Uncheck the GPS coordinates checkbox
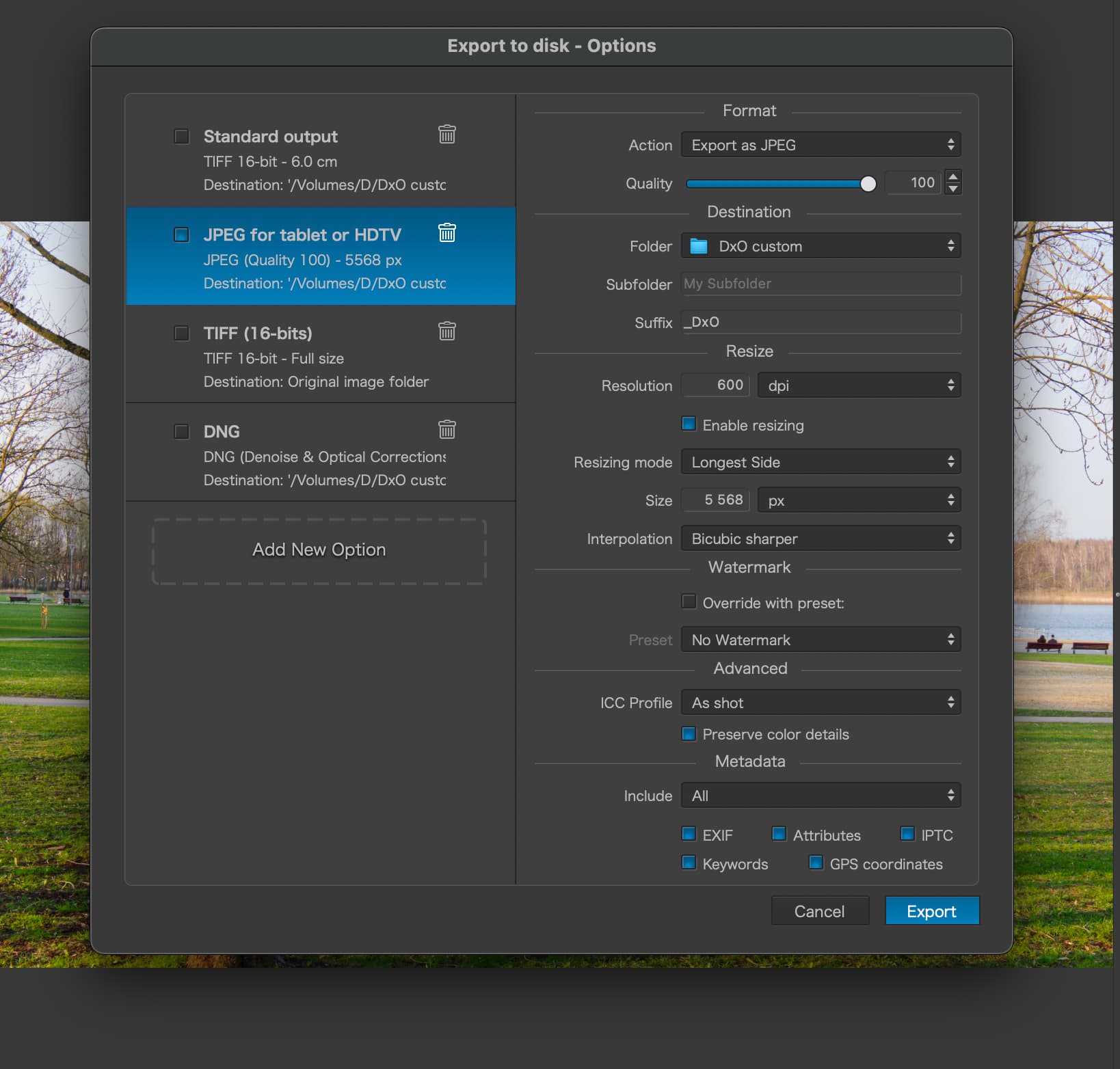The width and height of the screenshot is (1120, 1069). 816,863
